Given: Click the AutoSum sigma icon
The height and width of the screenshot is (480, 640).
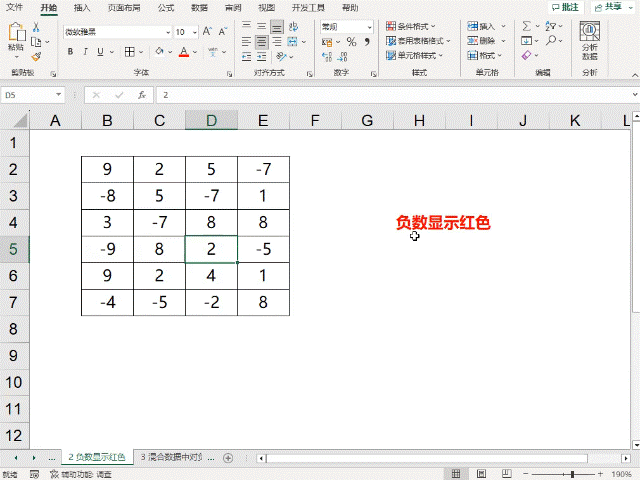Looking at the screenshot, I should (x=527, y=26).
